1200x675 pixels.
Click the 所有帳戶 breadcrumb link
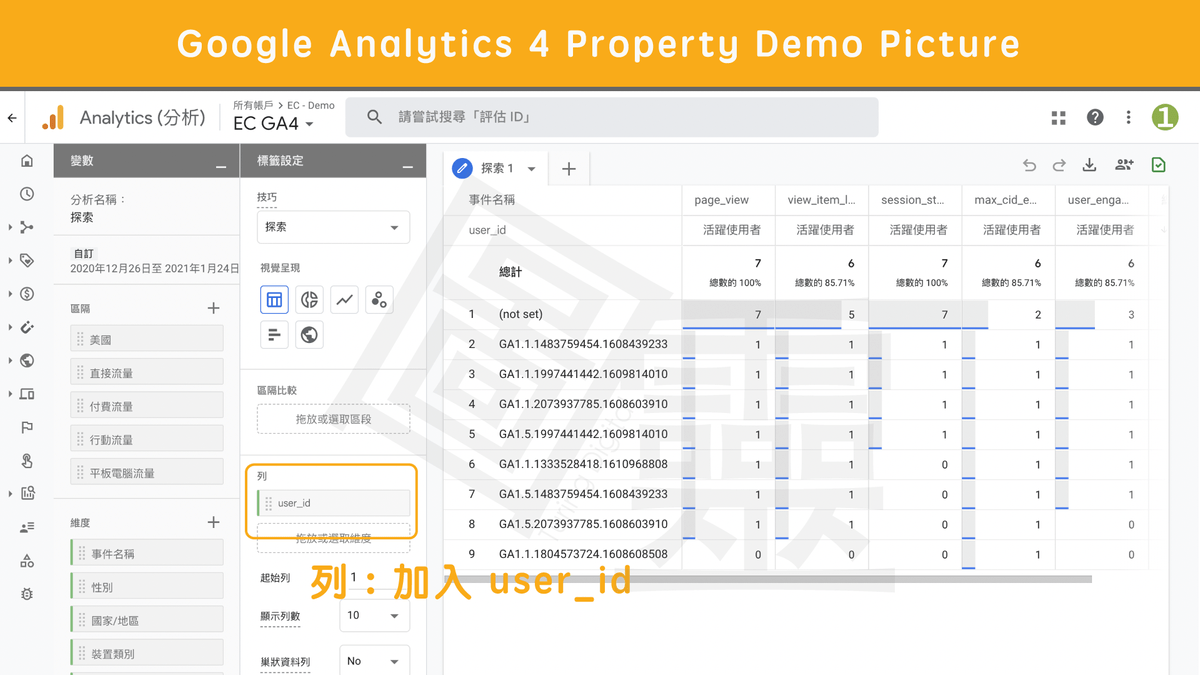click(253, 105)
